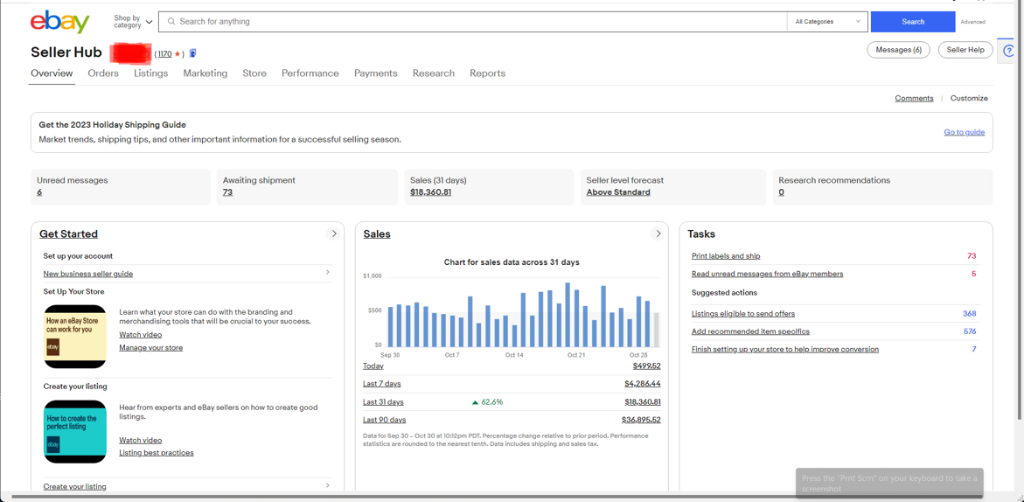Click the 368 offers count
This screenshot has width=1024, height=502.
(x=969, y=314)
